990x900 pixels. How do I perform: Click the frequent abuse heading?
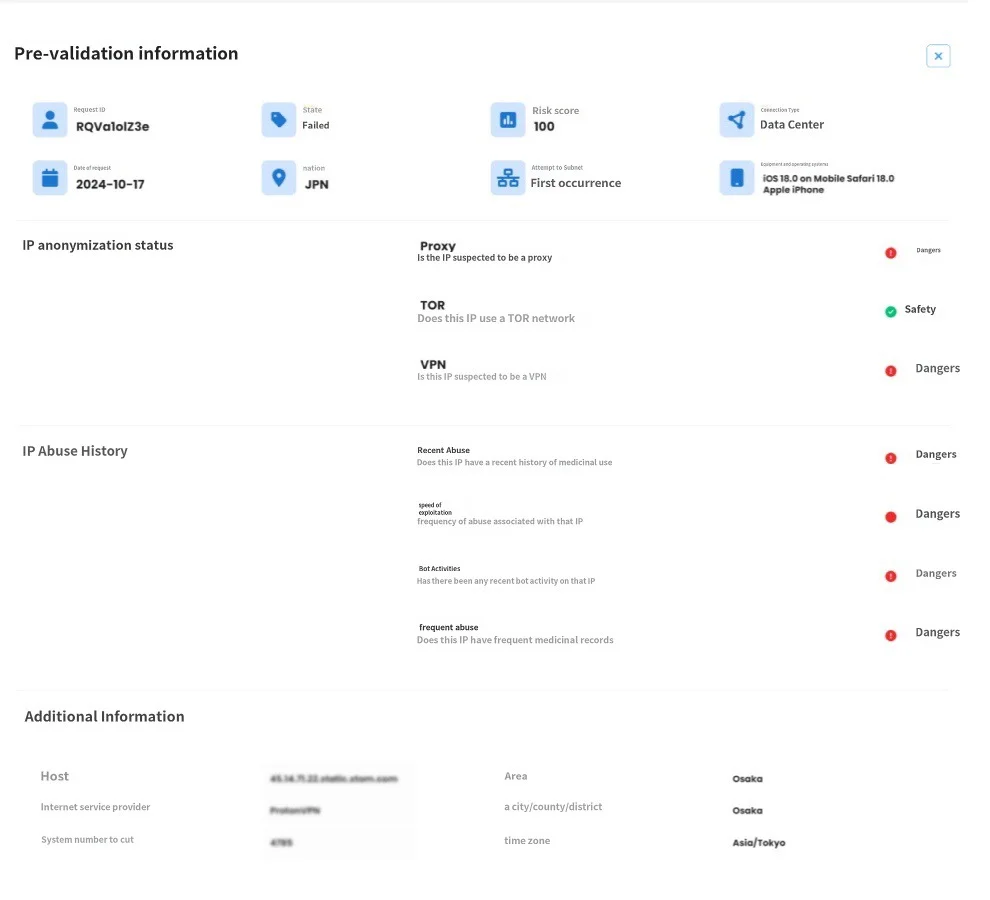click(448, 628)
